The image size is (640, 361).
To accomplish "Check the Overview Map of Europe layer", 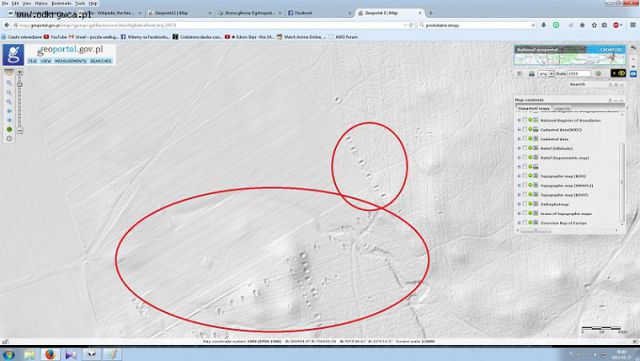I will click(x=524, y=223).
